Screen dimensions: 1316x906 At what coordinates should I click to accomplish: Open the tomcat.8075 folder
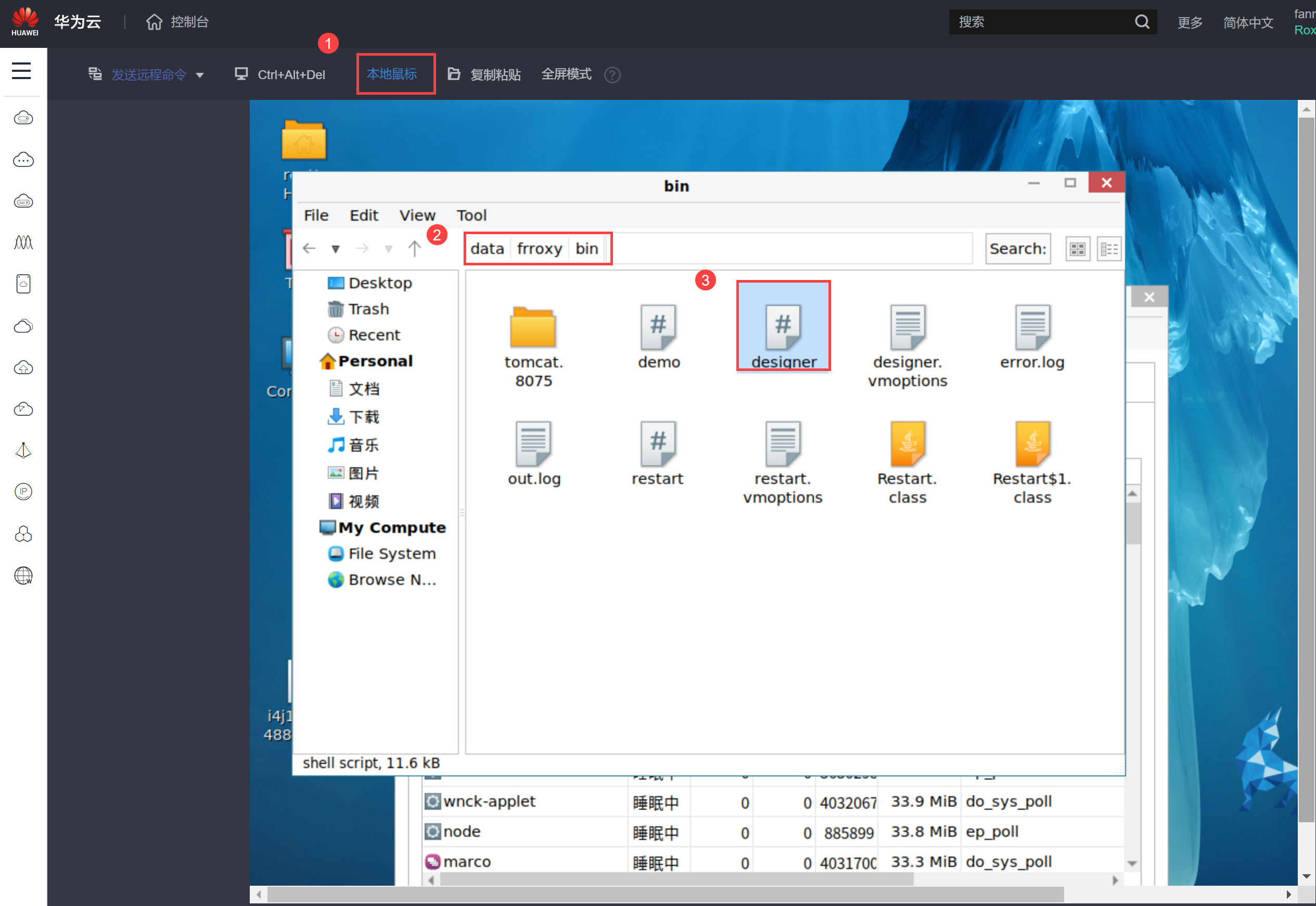pos(532,328)
